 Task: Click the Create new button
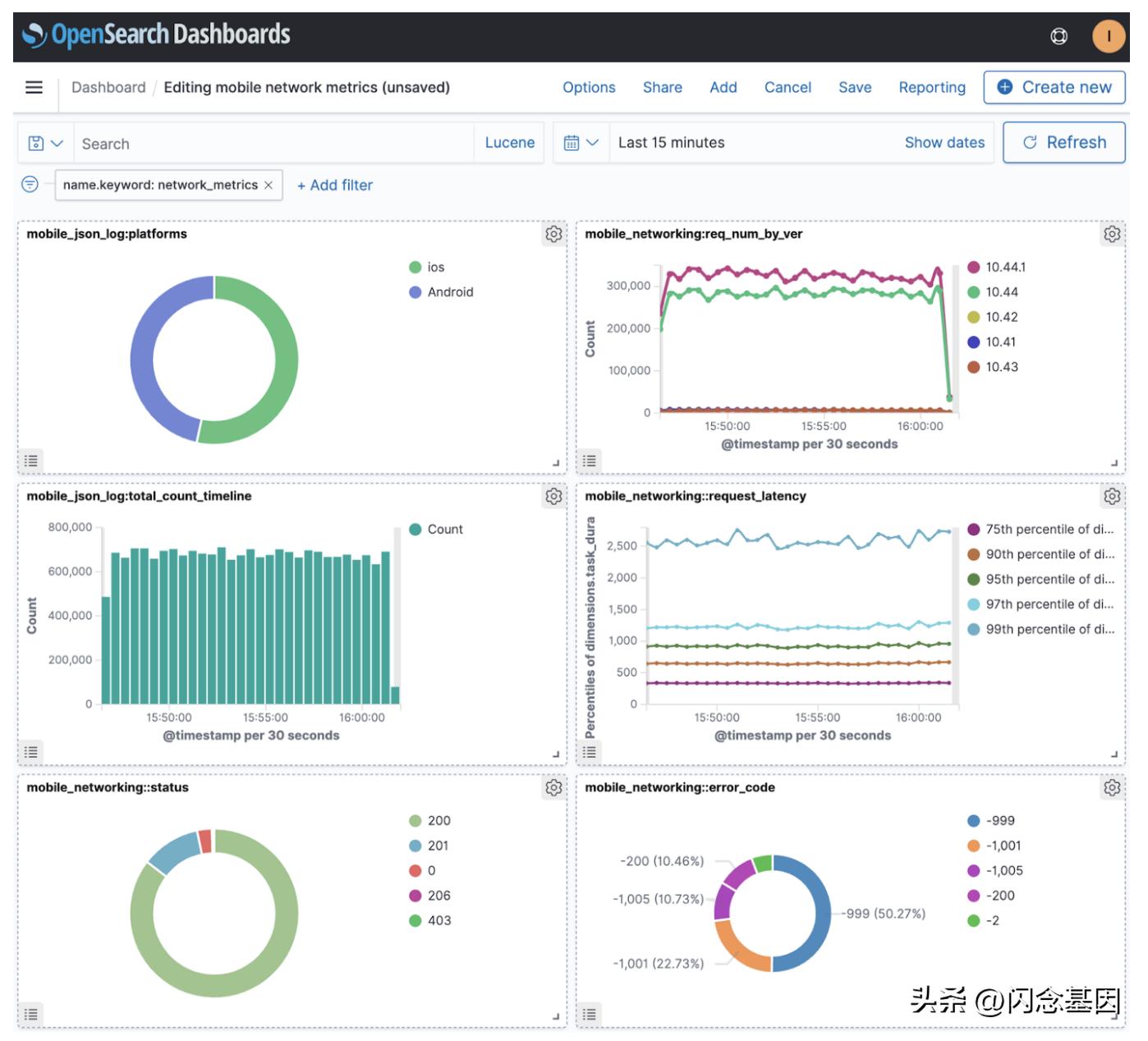[x=1054, y=87]
